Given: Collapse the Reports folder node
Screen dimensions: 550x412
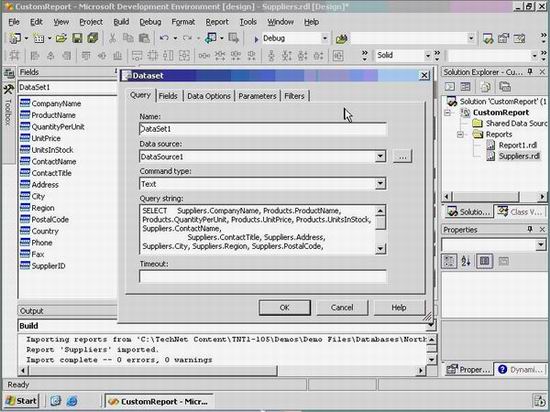Looking at the screenshot, I should pyautogui.click(x=460, y=135).
